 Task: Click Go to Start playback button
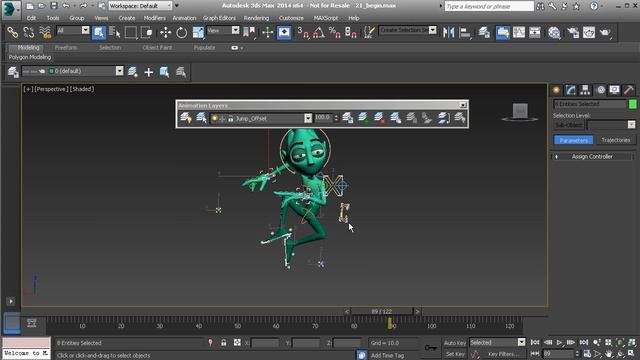(x=535, y=342)
